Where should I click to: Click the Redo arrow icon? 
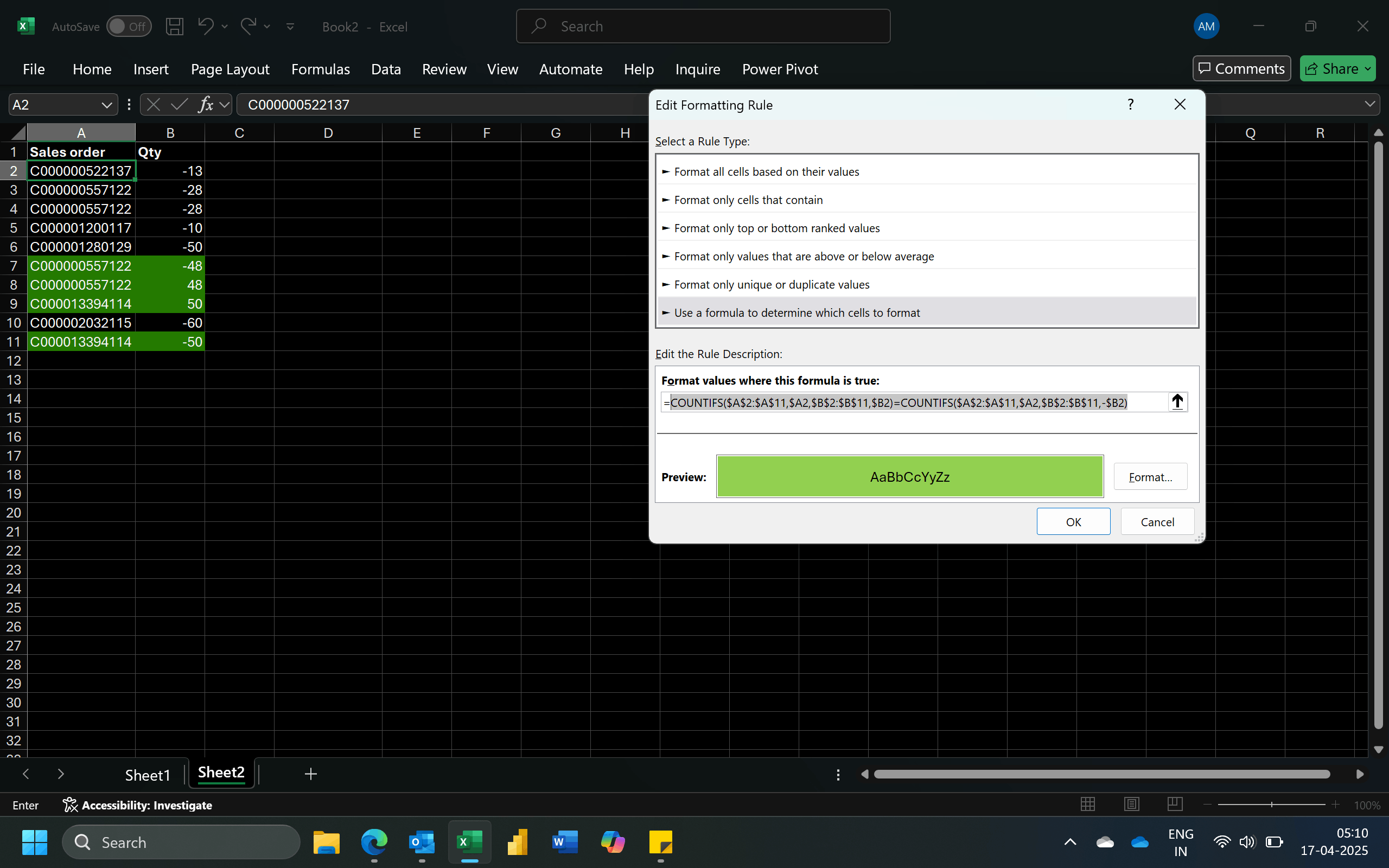point(249,26)
